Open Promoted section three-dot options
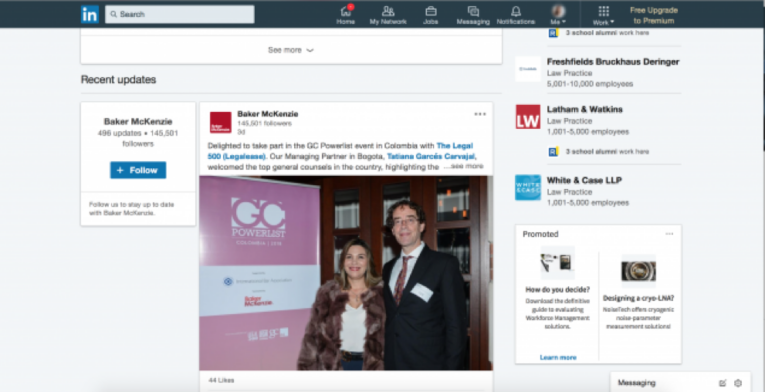 (669, 234)
